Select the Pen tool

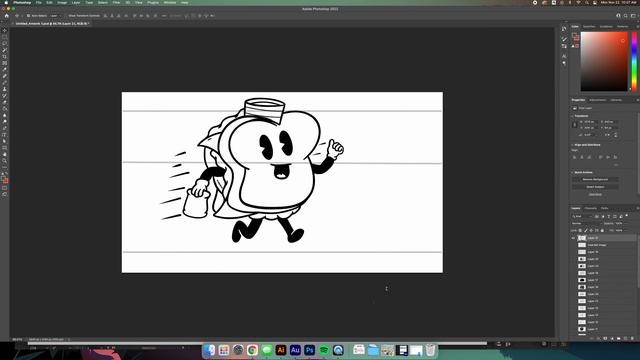click(x=4, y=128)
